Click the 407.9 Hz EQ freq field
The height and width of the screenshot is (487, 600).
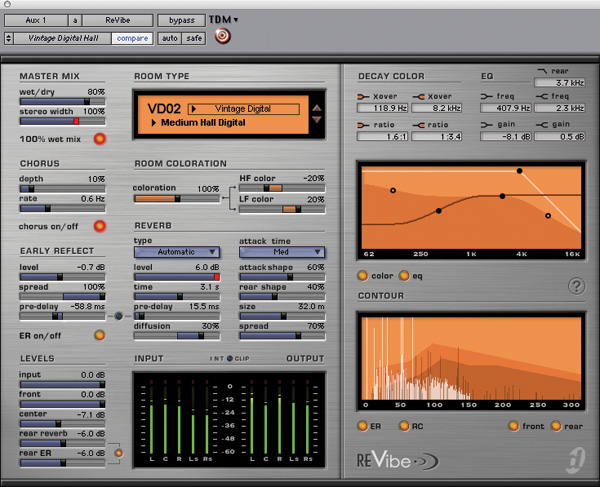tap(506, 108)
